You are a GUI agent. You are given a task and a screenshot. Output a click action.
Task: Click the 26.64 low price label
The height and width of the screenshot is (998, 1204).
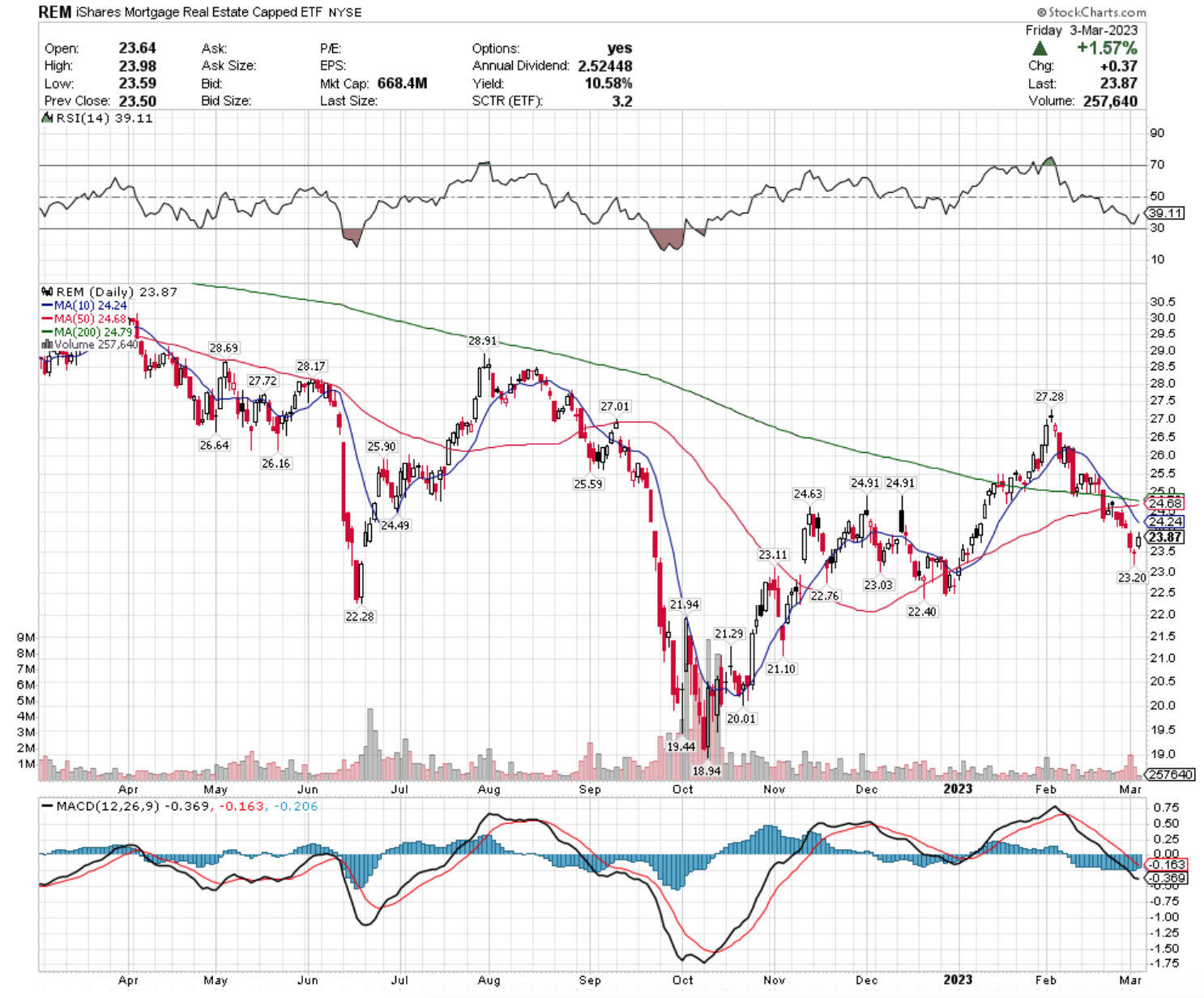pyautogui.click(x=214, y=446)
